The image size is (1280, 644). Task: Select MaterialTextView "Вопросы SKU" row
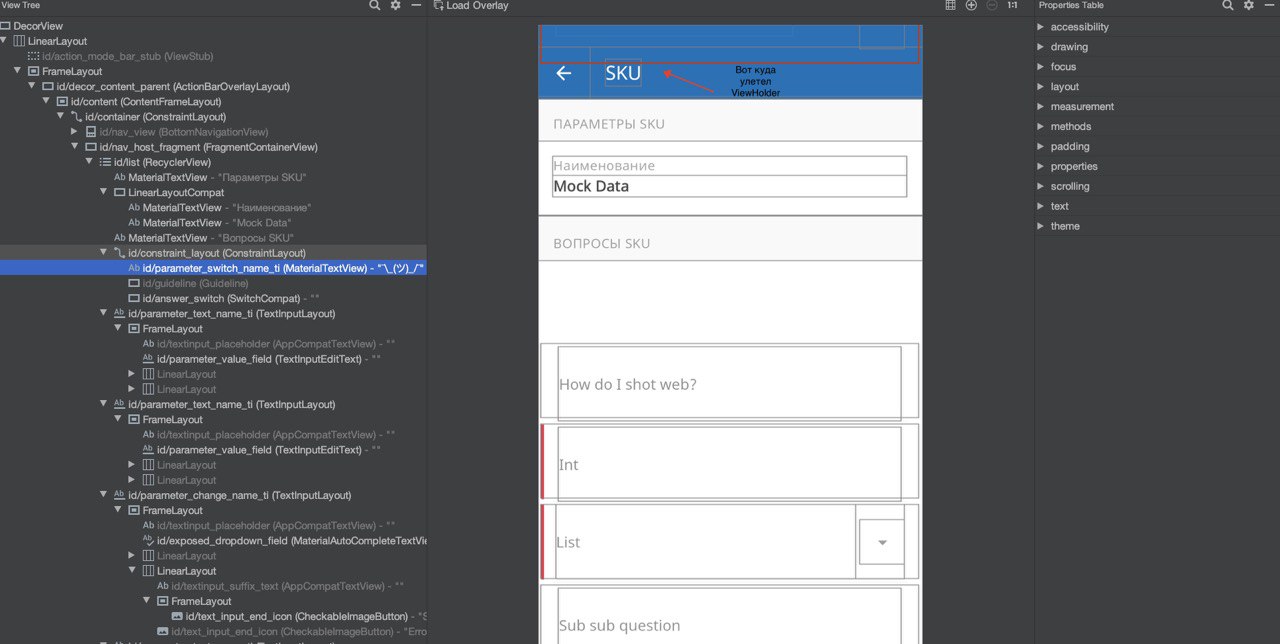coord(213,238)
